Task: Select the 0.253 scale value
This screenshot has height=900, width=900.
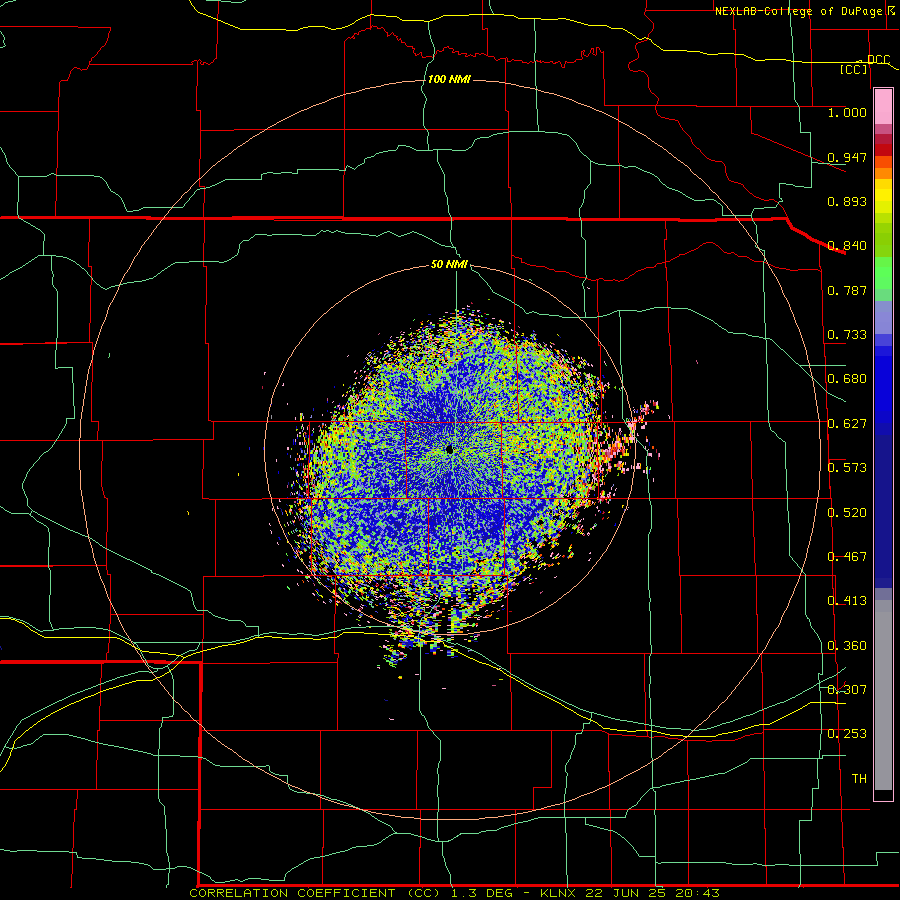Action: (847, 734)
